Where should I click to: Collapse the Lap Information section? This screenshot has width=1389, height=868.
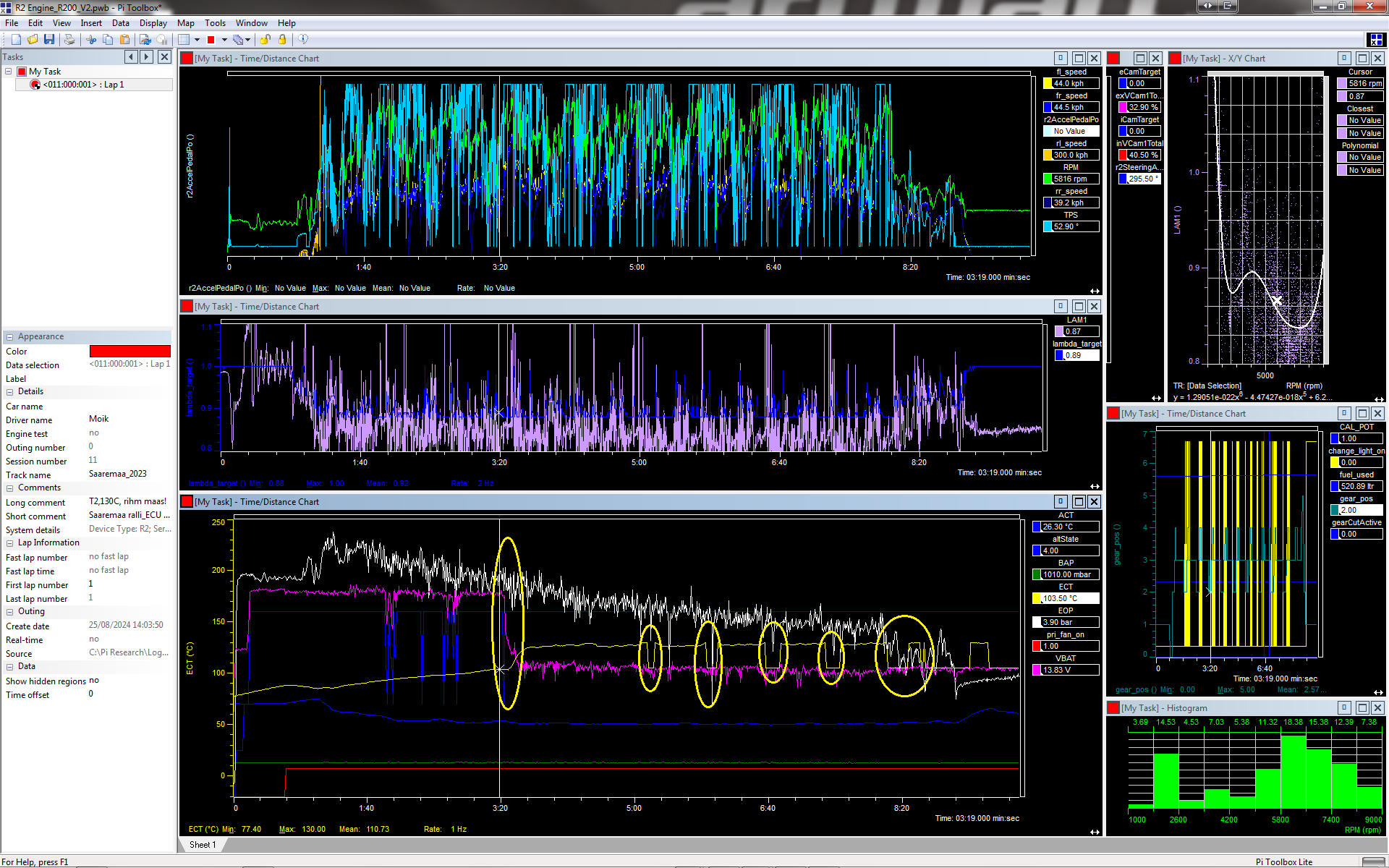point(10,543)
